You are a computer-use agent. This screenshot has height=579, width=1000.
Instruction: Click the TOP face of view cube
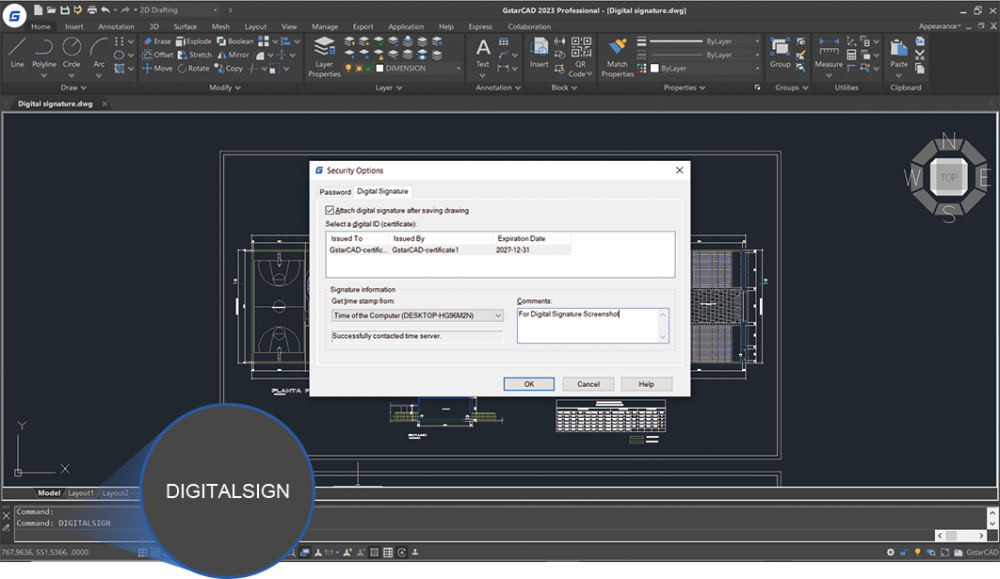click(948, 177)
